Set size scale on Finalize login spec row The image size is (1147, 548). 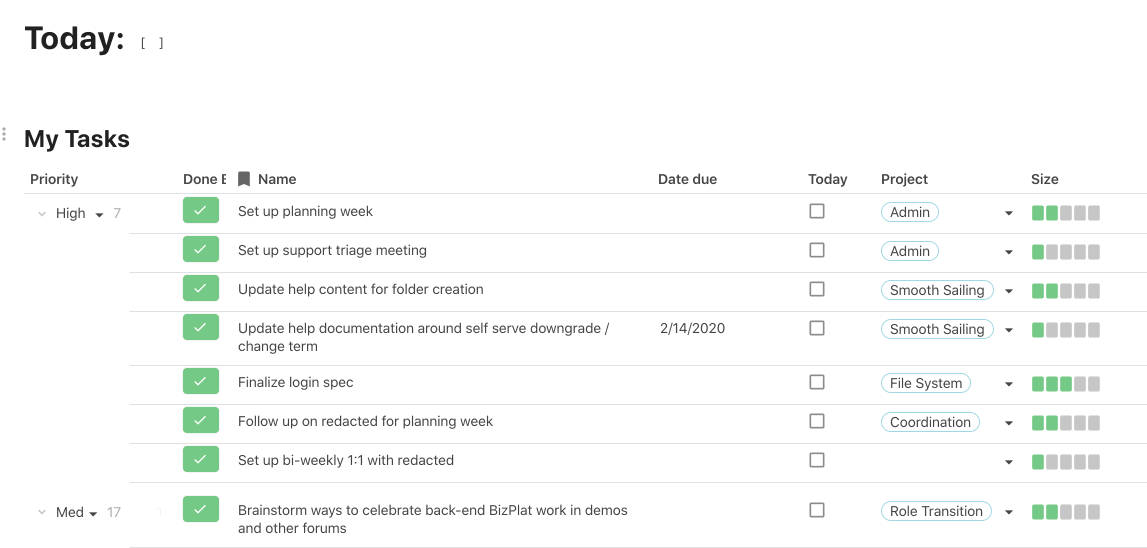[x=1066, y=384]
